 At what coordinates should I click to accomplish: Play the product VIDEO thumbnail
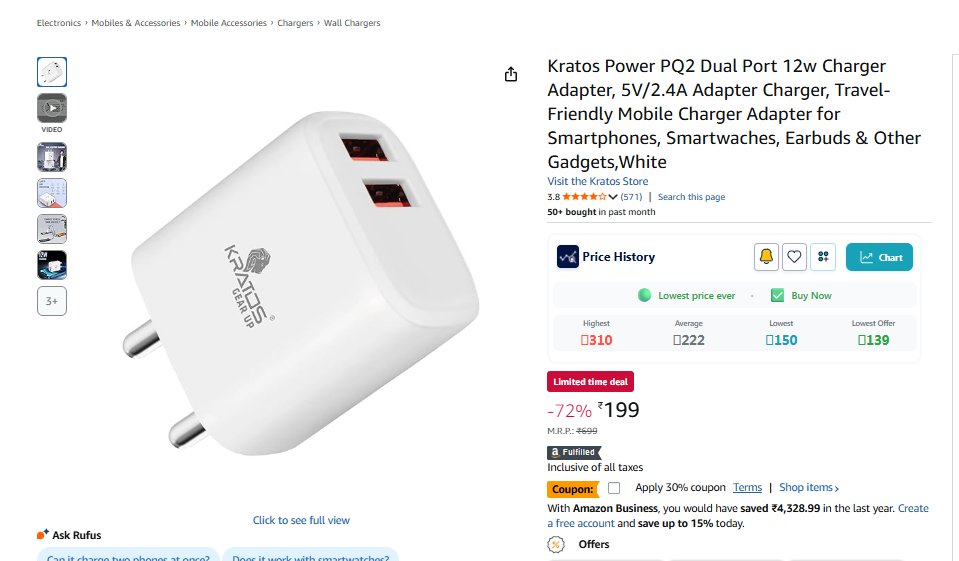(x=52, y=108)
